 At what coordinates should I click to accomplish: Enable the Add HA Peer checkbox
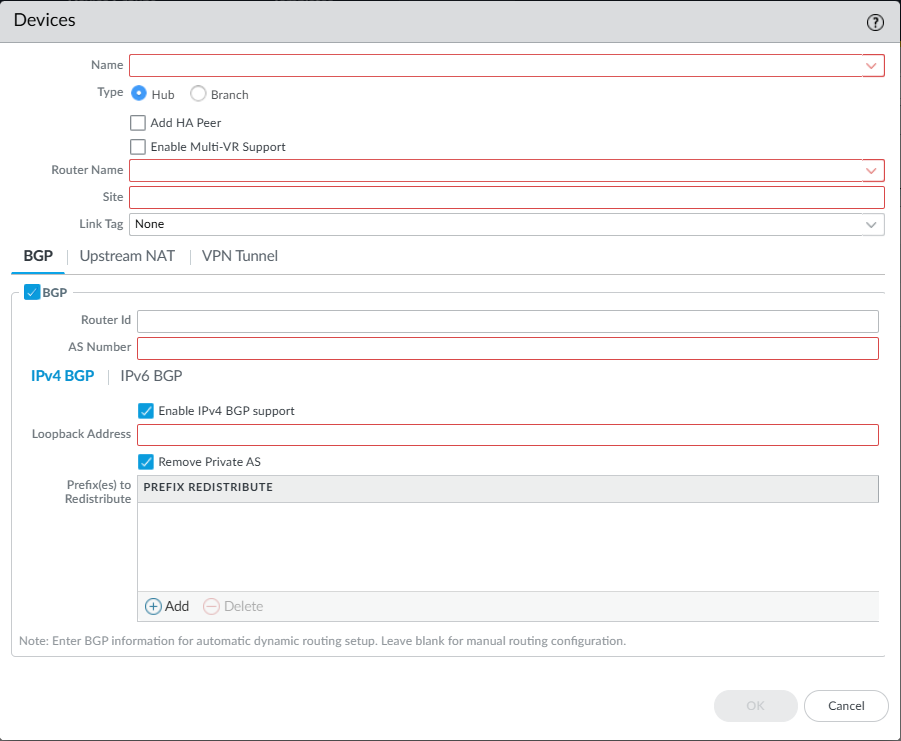138,123
